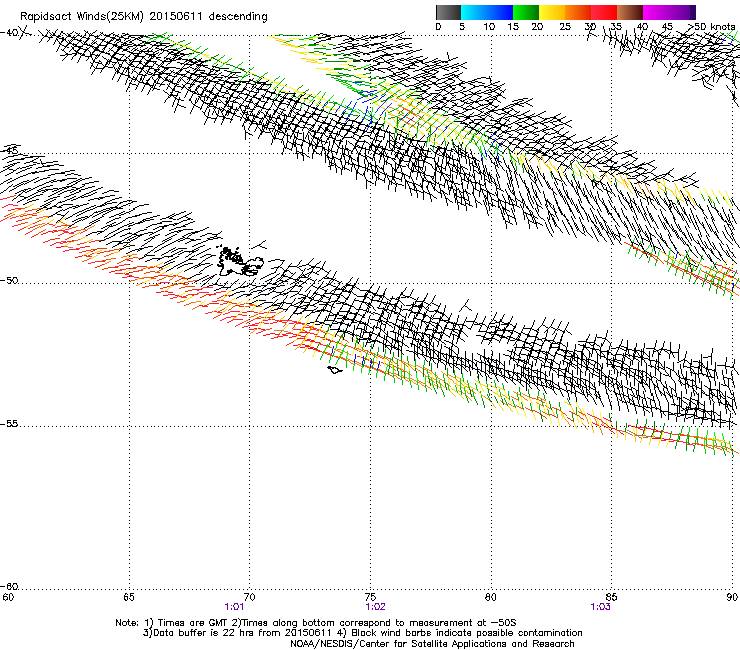Screen dimensions: 740x650
Task: Click the longitude label 65
Action: click(x=129, y=597)
